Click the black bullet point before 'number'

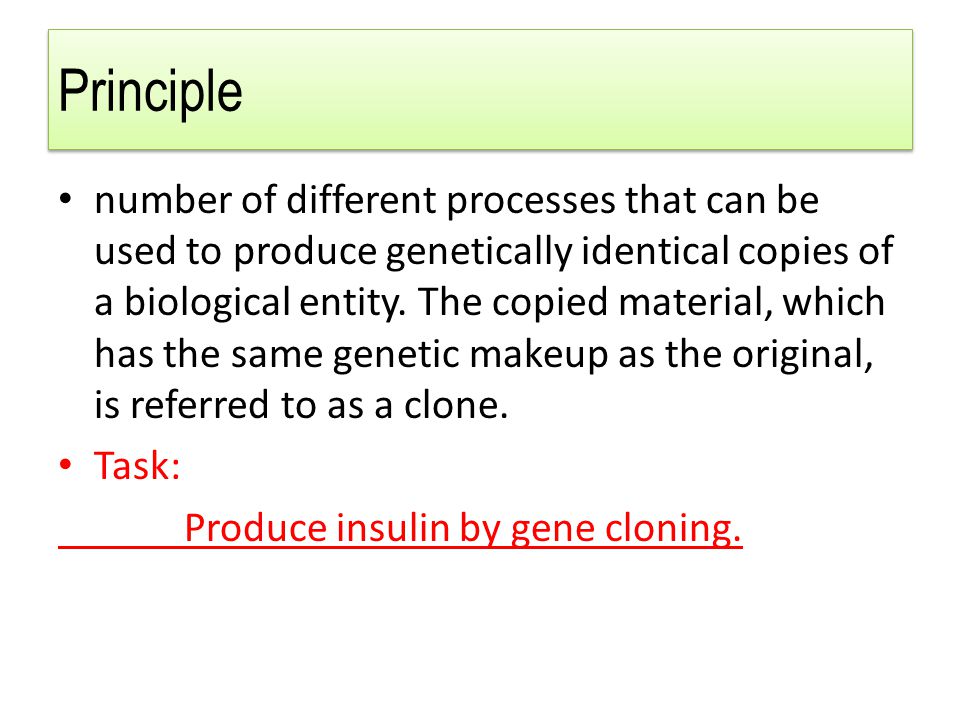pyautogui.click(x=66, y=199)
